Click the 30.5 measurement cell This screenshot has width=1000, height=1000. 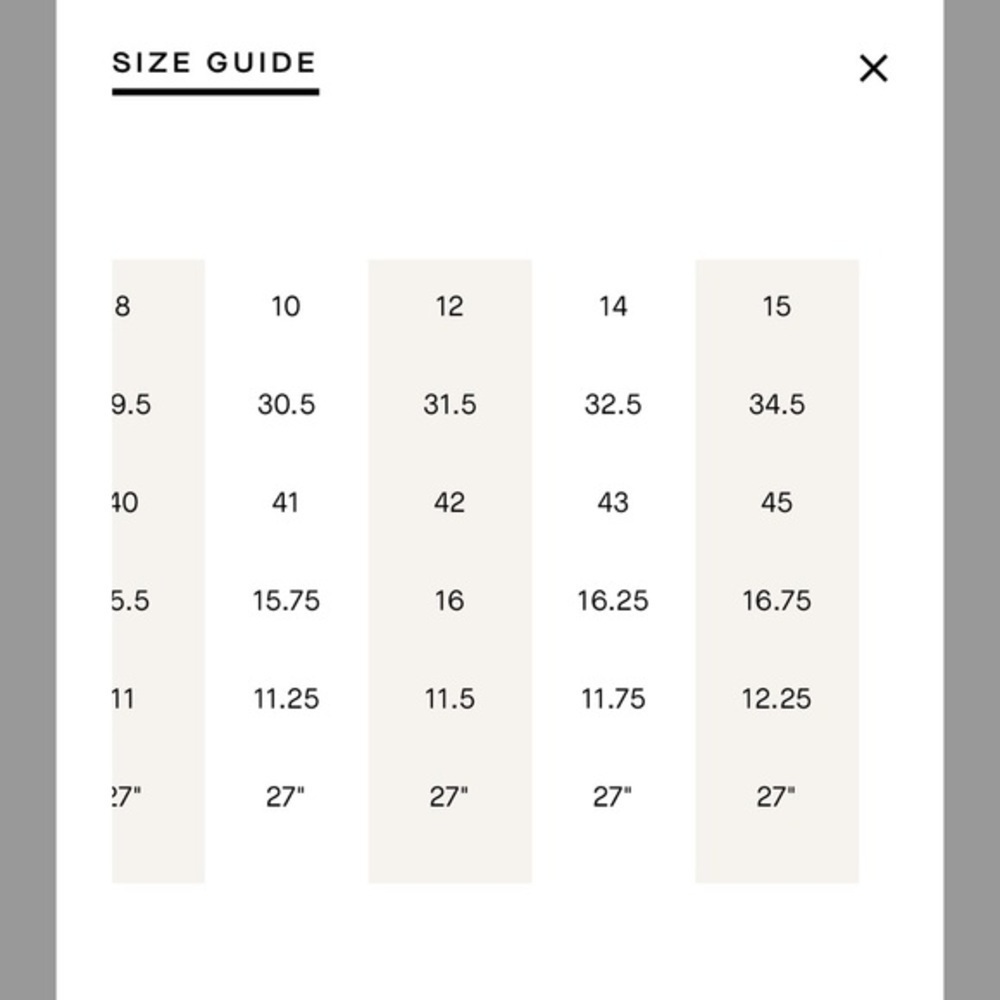(x=286, y=404)
